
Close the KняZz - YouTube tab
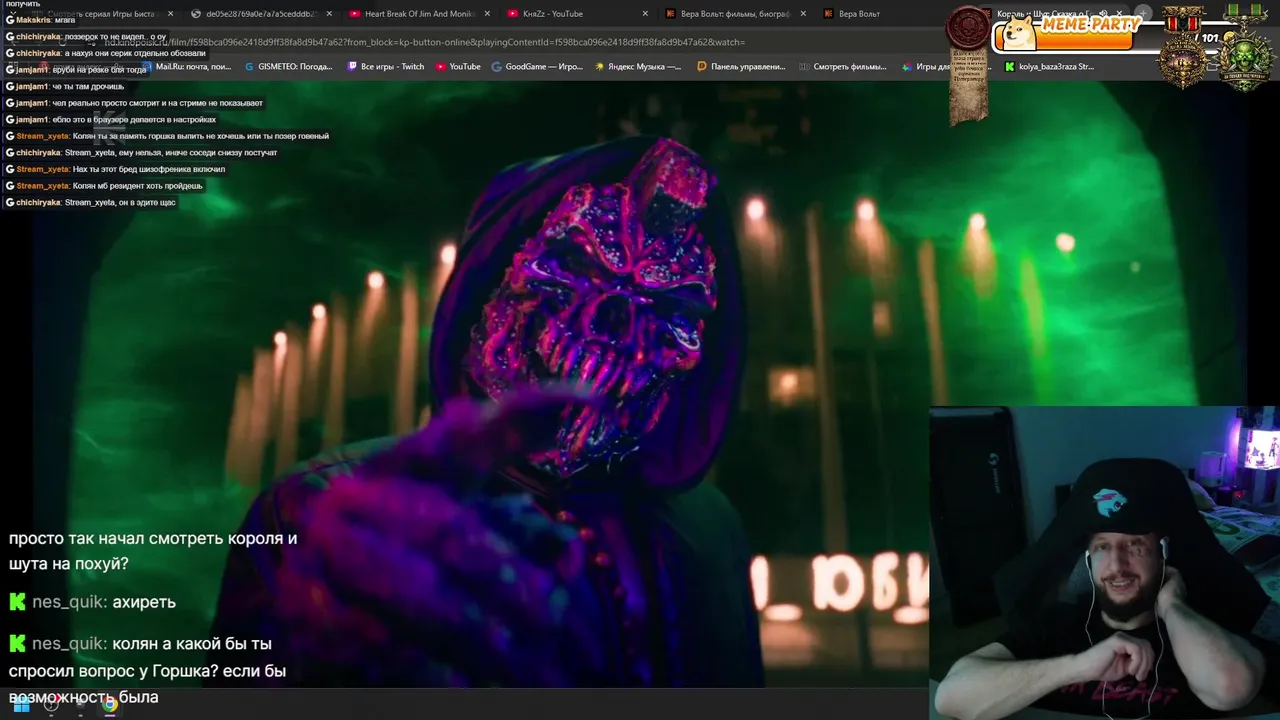(645, 14)
